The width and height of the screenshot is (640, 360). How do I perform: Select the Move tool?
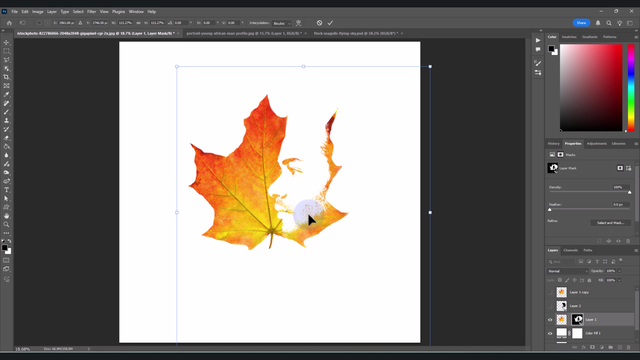[7, 42]
